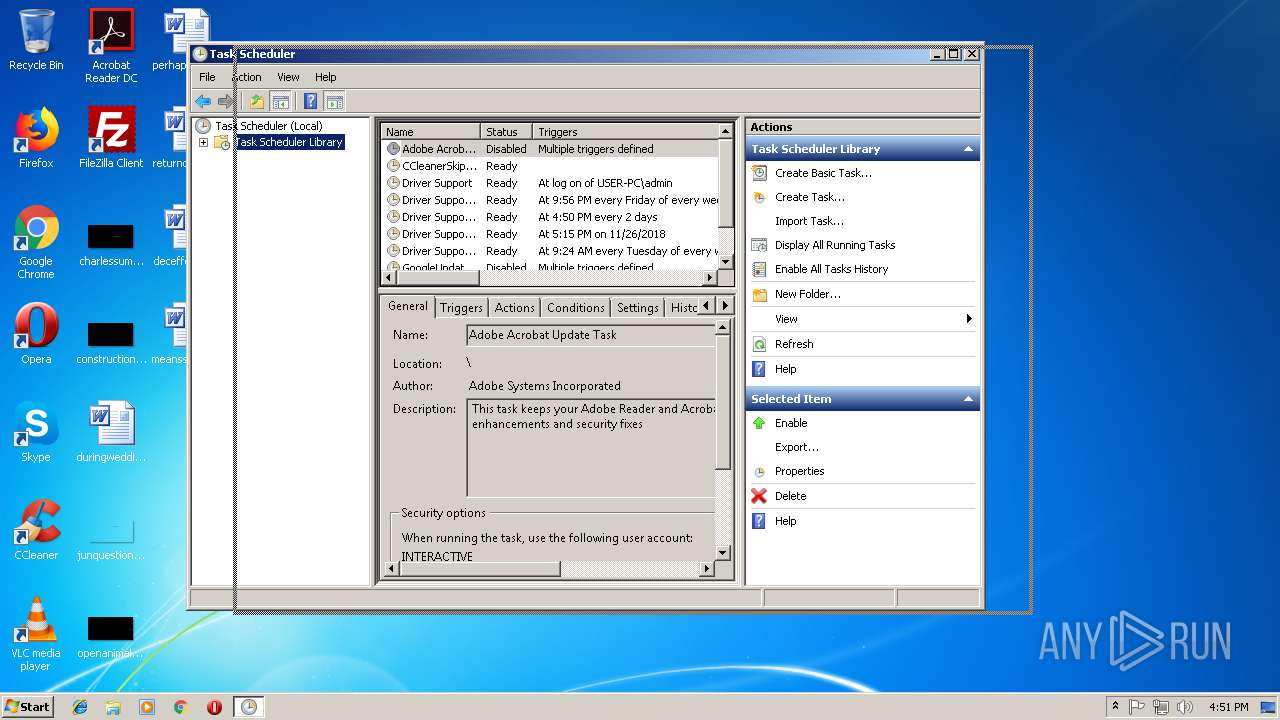Click the Properties icon in Selected Item

(x=759, y=471)
